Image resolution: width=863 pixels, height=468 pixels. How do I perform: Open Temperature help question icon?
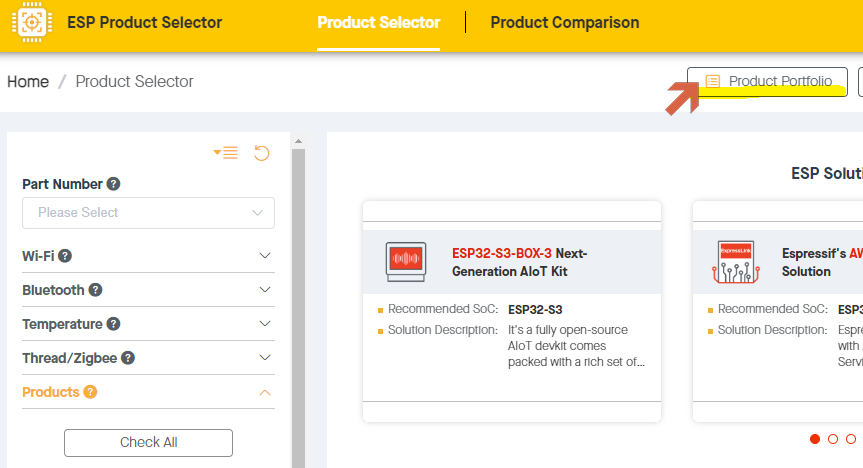click(113, 324)
